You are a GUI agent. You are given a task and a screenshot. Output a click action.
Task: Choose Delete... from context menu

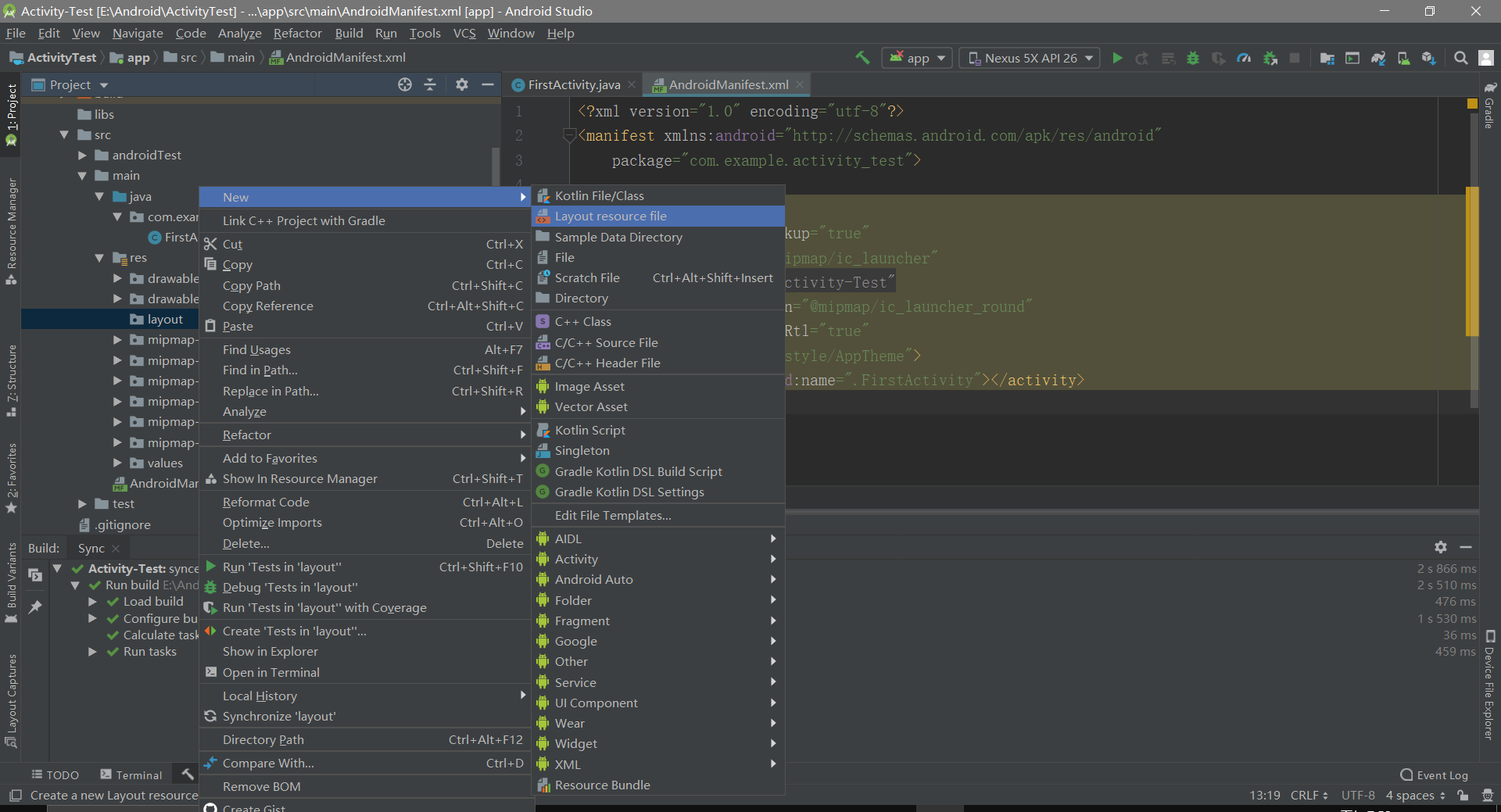click(x=365, y=544)
